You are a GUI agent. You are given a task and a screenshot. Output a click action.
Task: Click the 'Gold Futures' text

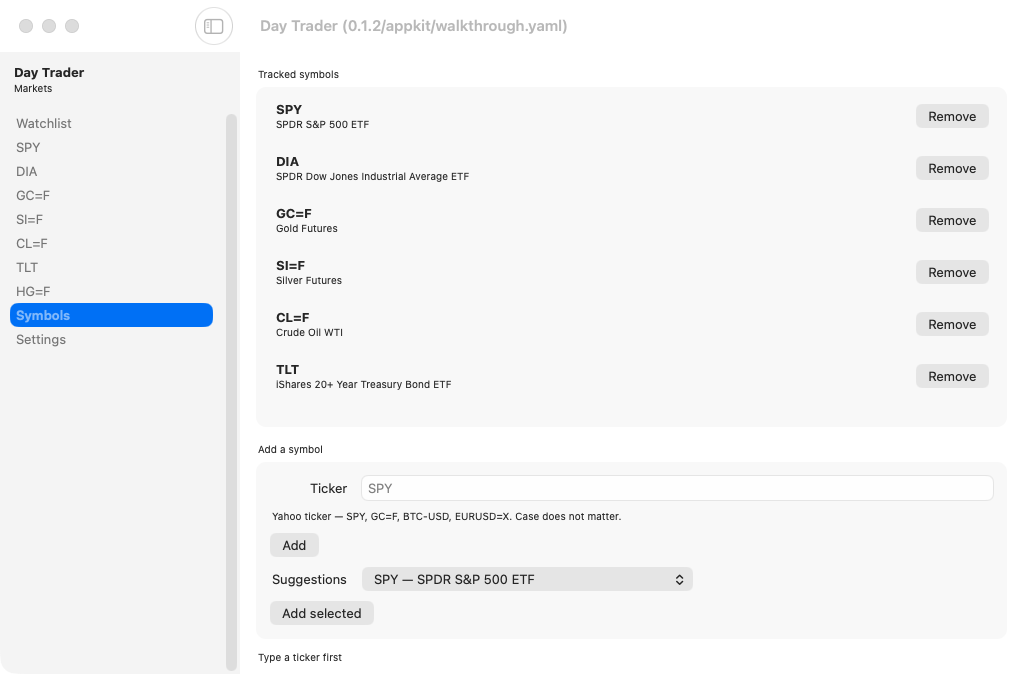[x=306, y=229]
